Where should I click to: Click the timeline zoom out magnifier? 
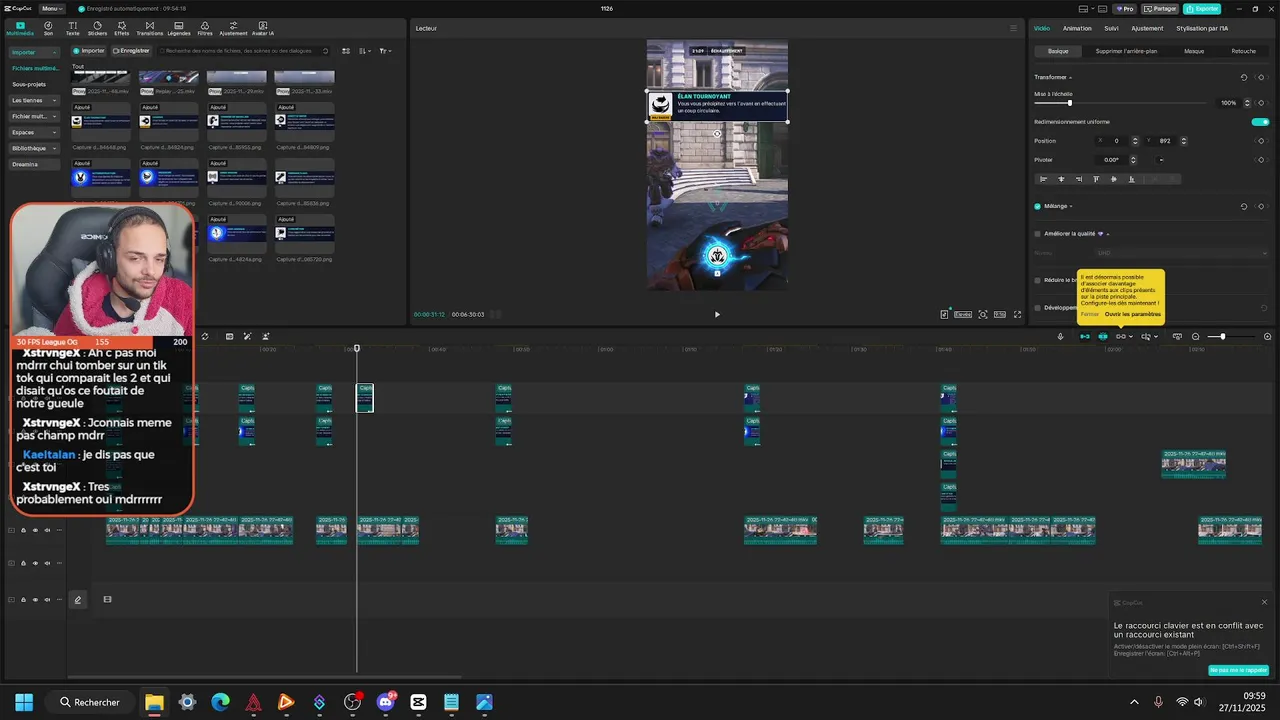pos(1196,336)
